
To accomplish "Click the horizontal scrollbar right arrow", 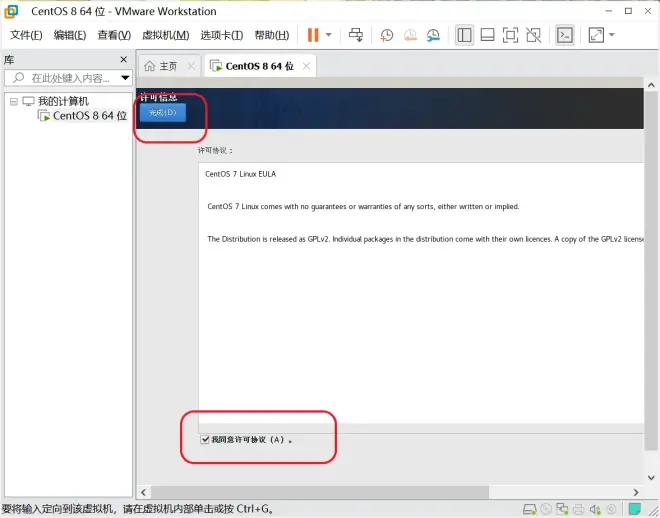I will pos(636,492).
